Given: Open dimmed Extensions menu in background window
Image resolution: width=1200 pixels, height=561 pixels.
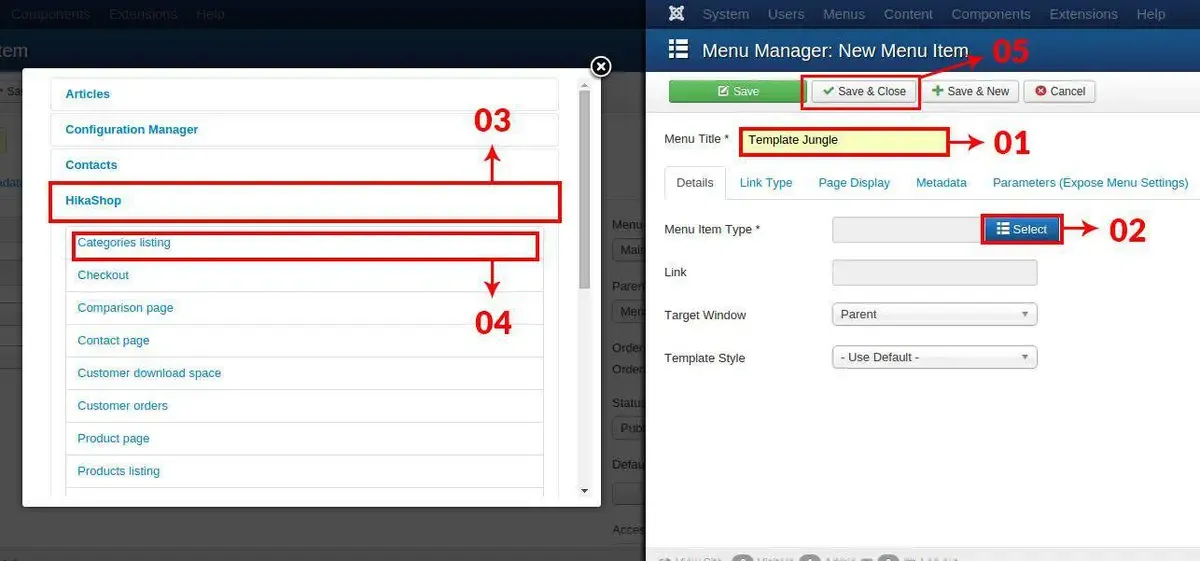Looking at the screenshot, I should (143, 14).
